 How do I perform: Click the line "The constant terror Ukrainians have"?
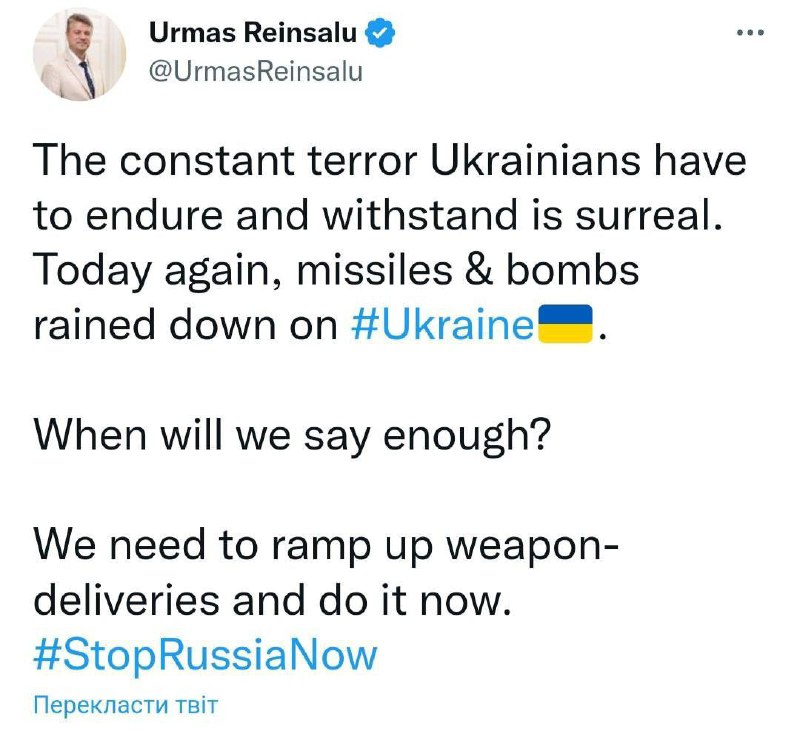(x=390, y=162)
